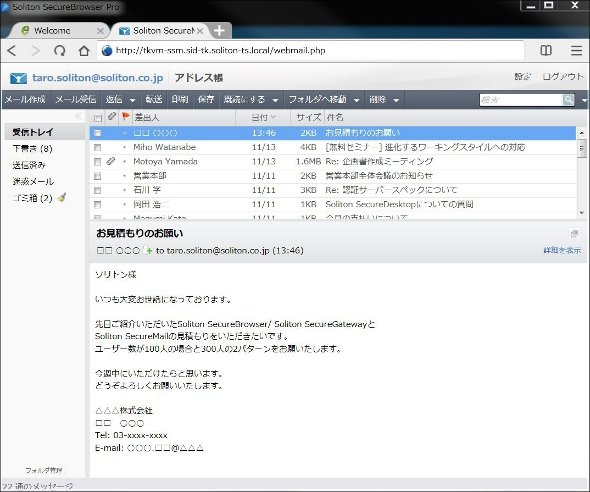Screen dimensions: 590x492
Task: Open 営業本部全体会議のお知らせ message
Action: (379, 176)
